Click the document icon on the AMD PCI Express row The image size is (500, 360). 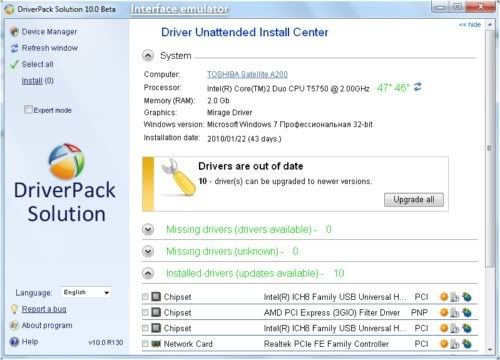[x=455, y=313]
